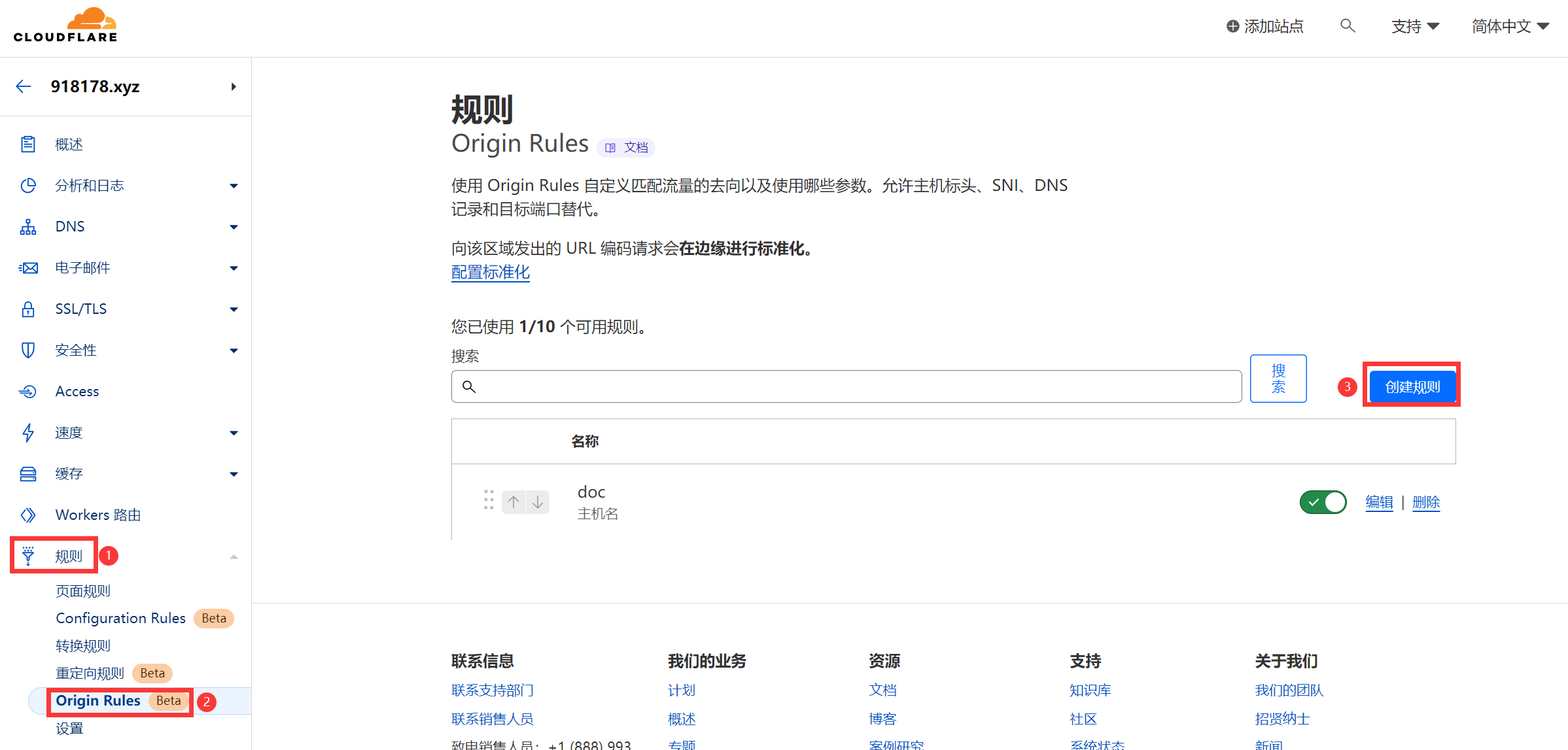Toggle the doc rule enabled switch
1568x750 pixels.
click(1323, 502)
